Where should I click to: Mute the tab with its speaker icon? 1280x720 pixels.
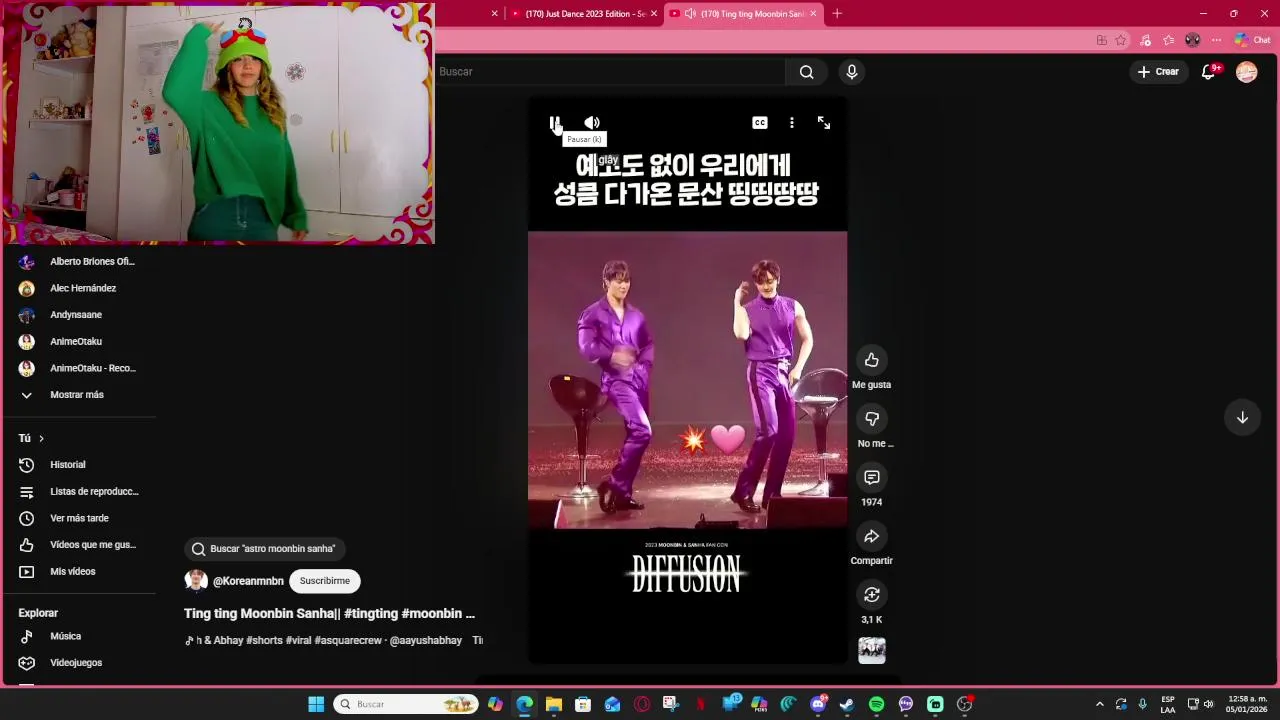tap(690, 14)
